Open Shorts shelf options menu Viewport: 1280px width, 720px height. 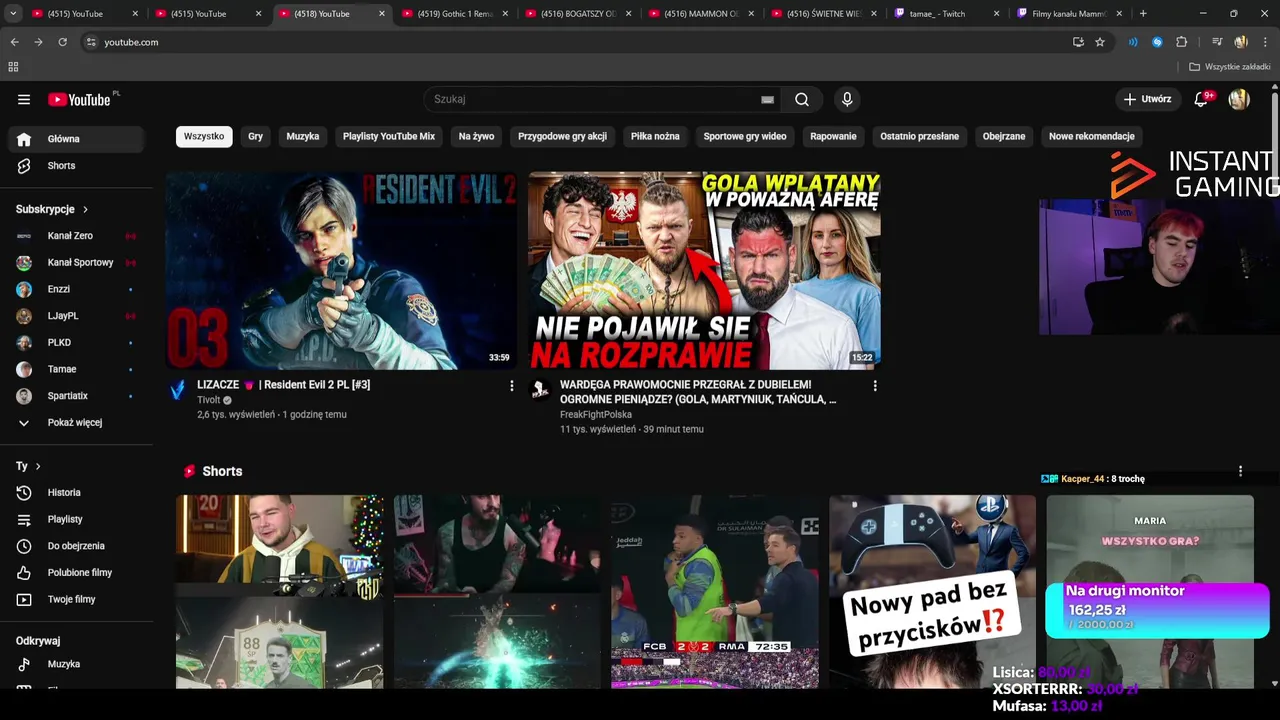coord(1240,471)
